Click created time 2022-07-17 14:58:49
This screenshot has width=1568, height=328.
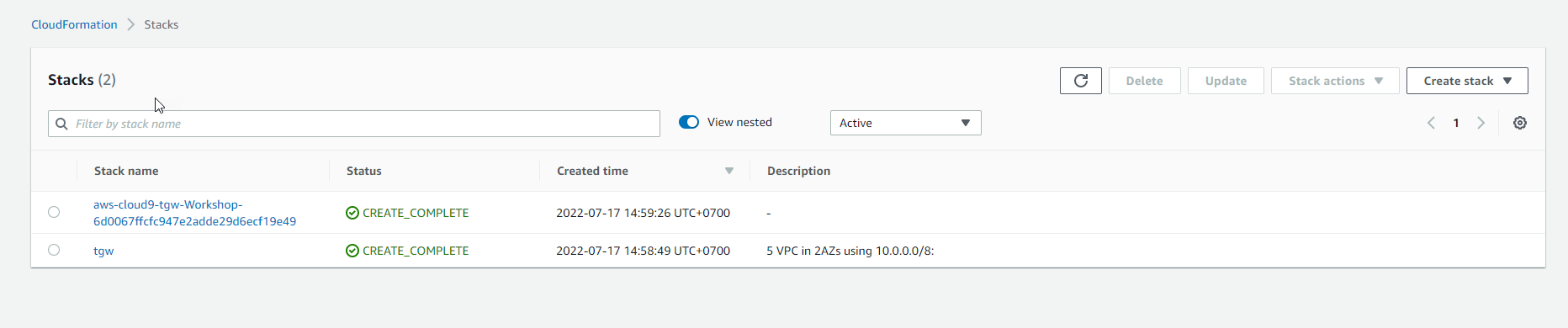(x=643, y=251)
